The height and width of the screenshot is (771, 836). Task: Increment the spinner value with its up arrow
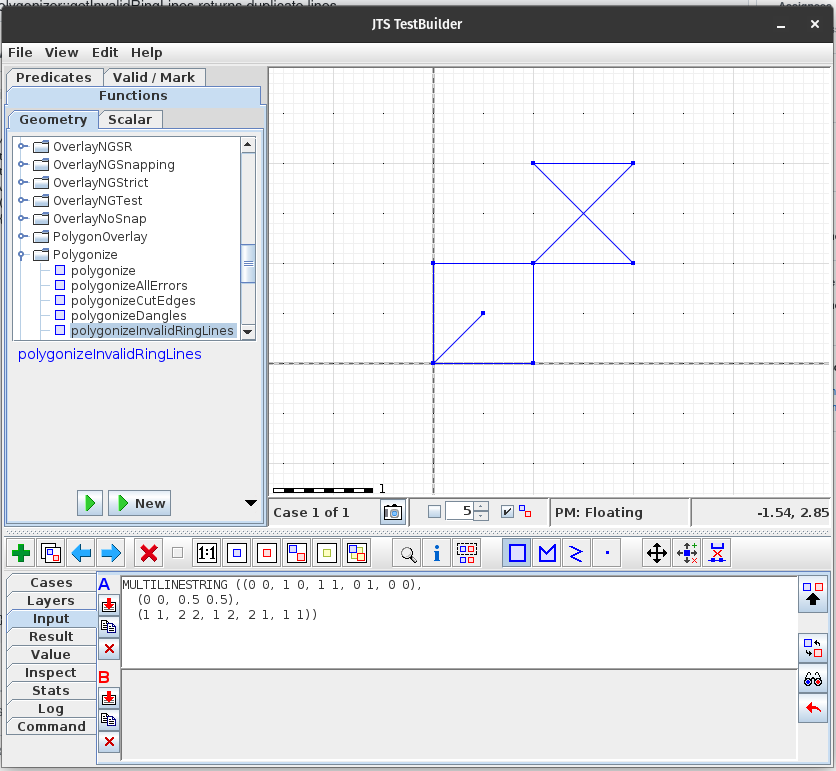tap(479, 505)
